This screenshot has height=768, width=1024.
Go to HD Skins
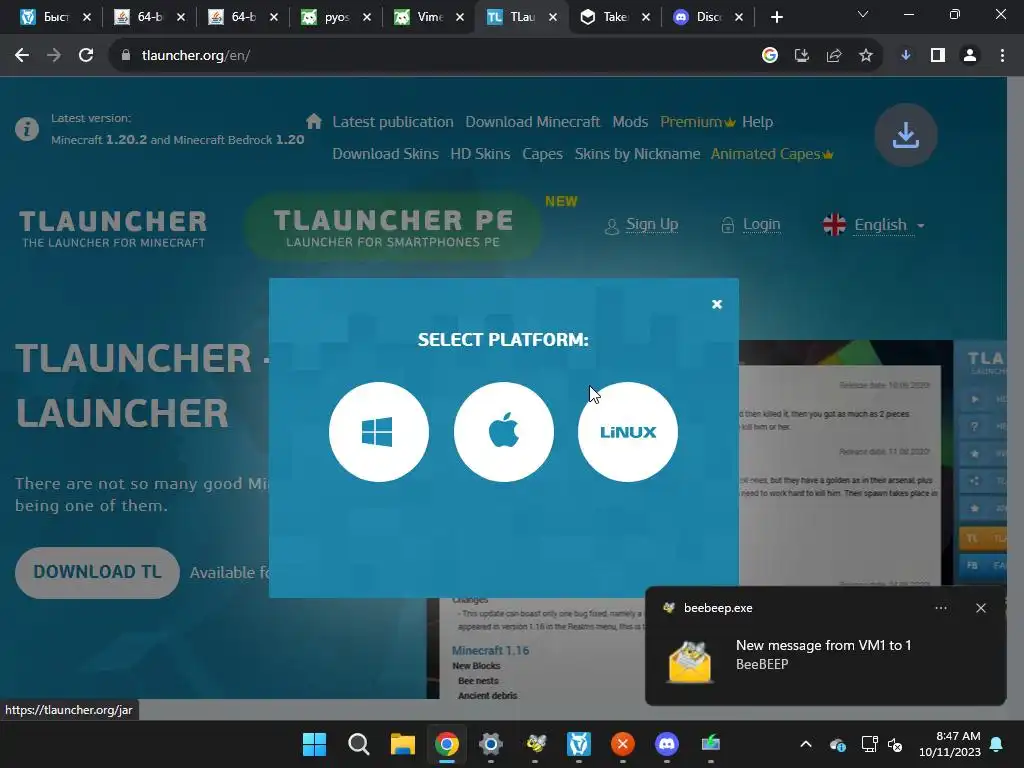480,154
